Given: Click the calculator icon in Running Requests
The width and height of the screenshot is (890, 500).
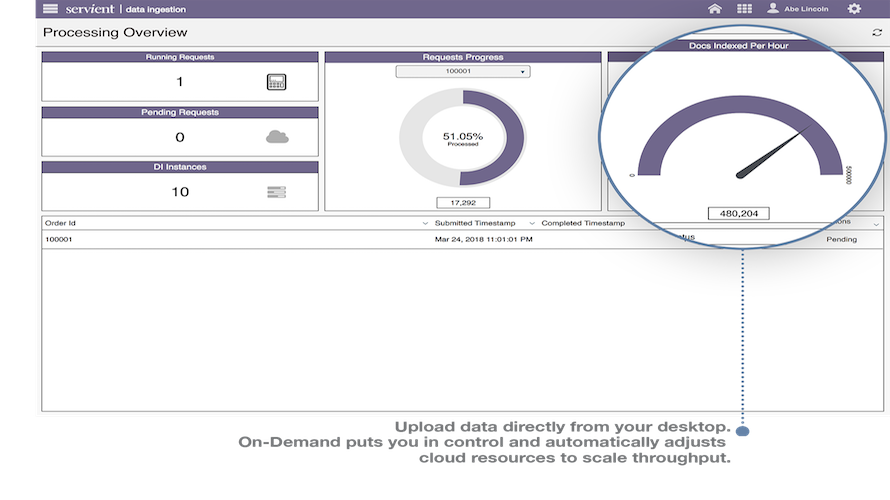Looking at the screenshot, I should [x=276, y=82].
